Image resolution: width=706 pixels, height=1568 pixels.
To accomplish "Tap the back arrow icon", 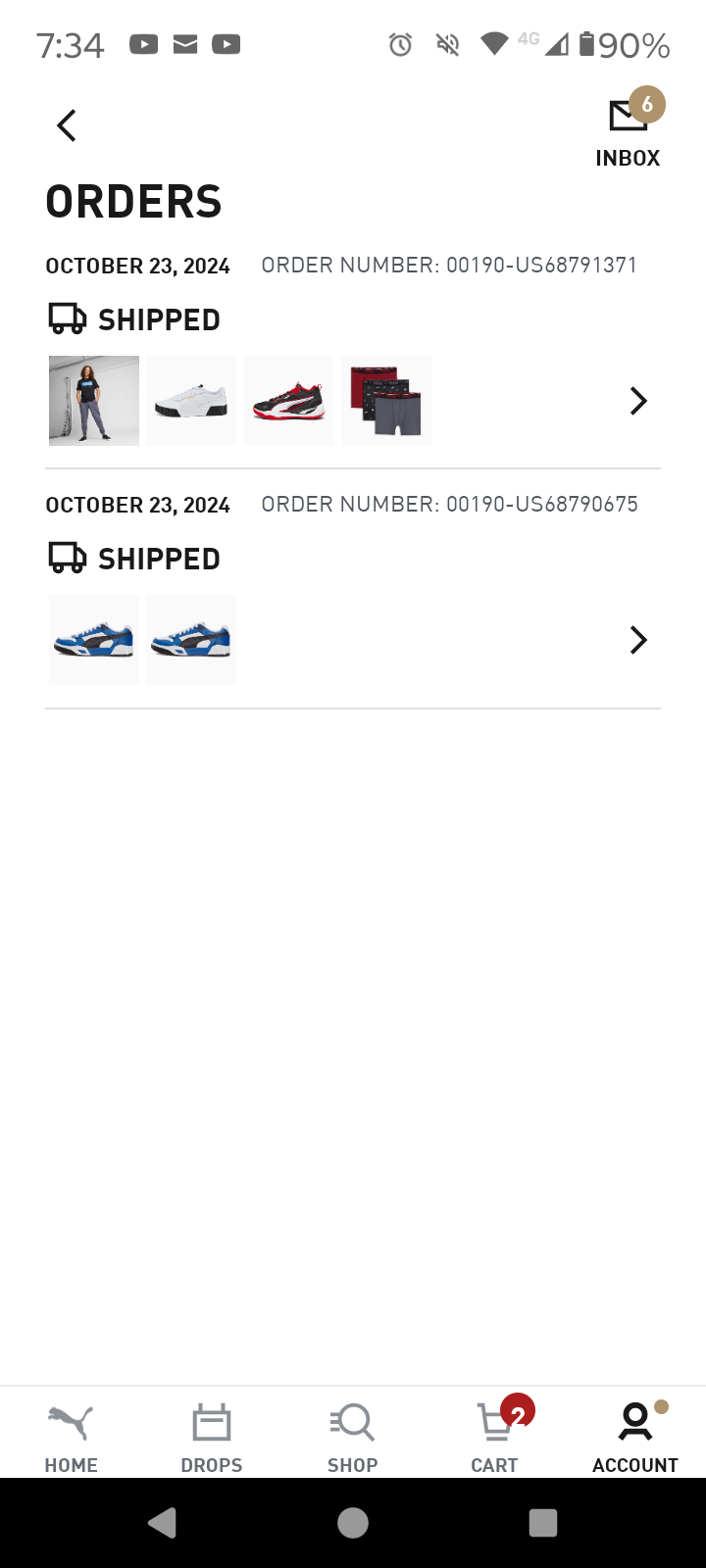I will (x=67, y=125).
